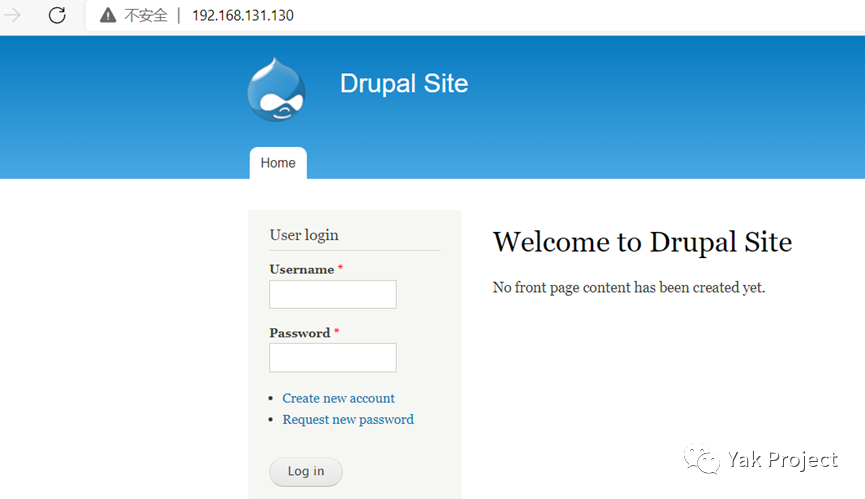
Task: Switch to the Home tab
Action: pyautogui.click(x=278, y=163)
